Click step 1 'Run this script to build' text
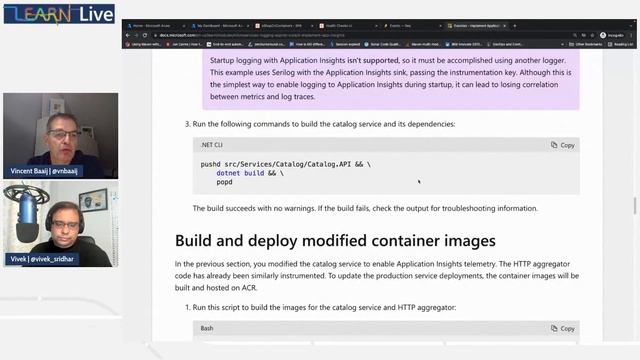Screen dimensions: 640x360 324,307
